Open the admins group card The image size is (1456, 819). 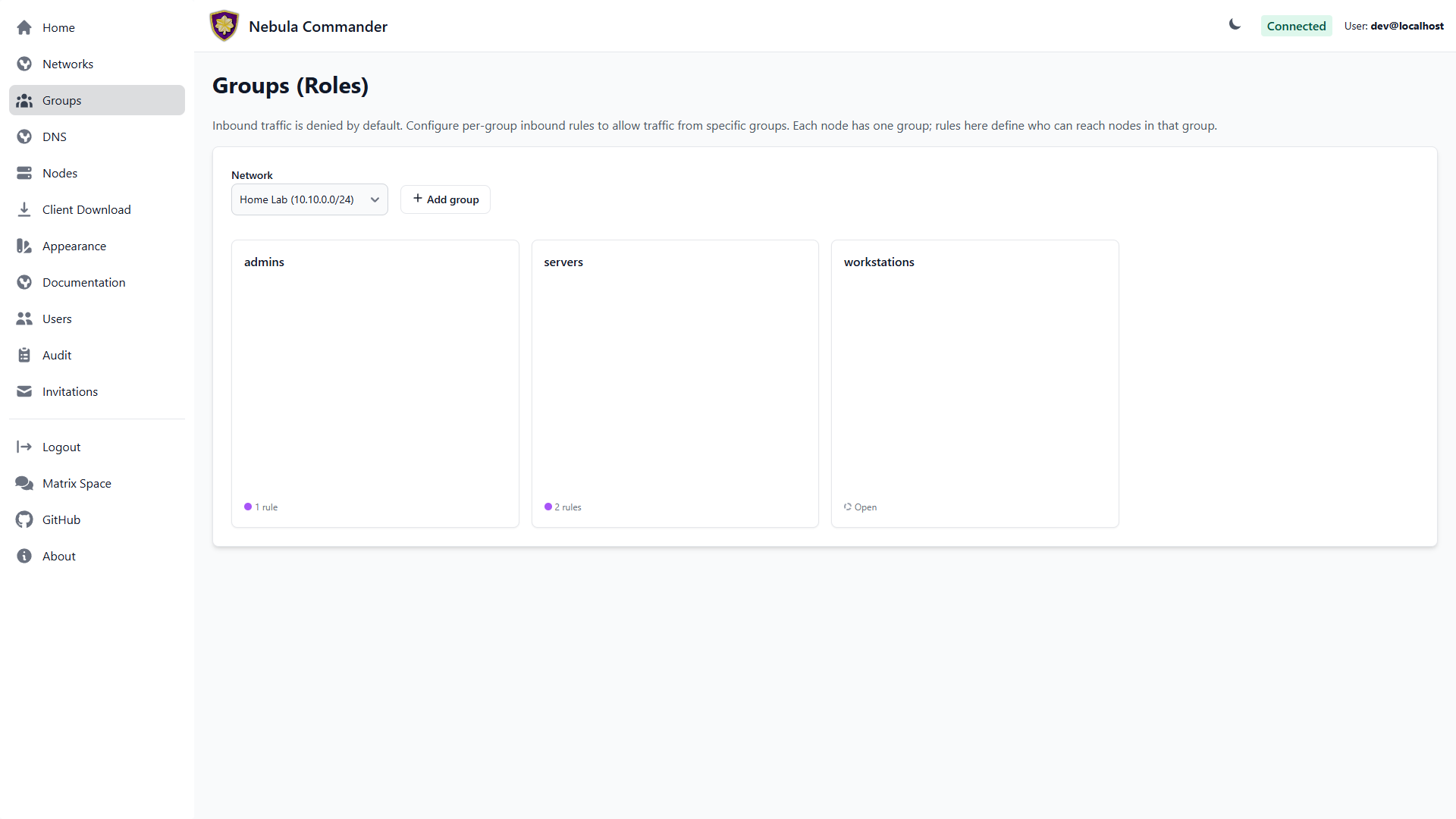(375, 384)
